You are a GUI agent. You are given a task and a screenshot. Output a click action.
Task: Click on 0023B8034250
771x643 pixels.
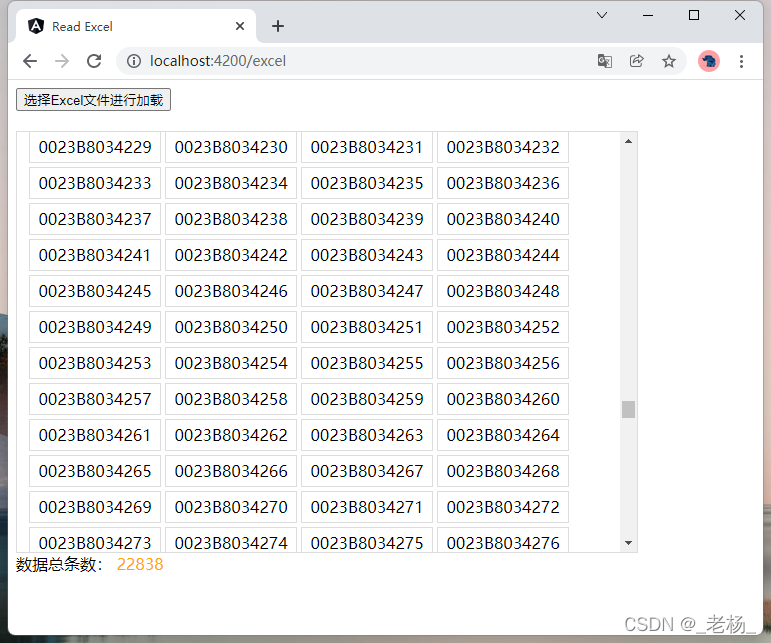tap(231, 327)
